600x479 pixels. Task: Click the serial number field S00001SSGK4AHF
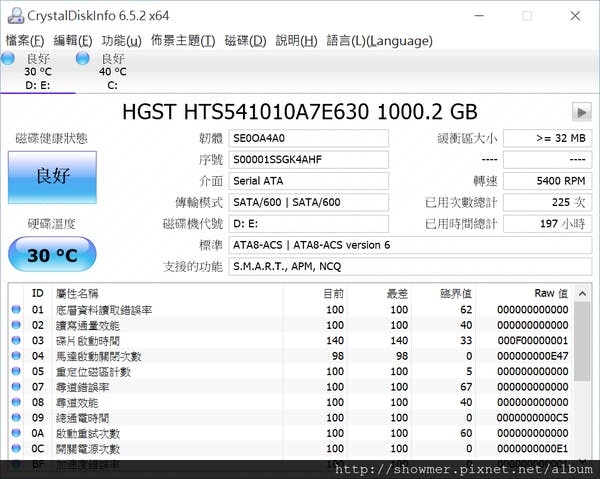308,160
